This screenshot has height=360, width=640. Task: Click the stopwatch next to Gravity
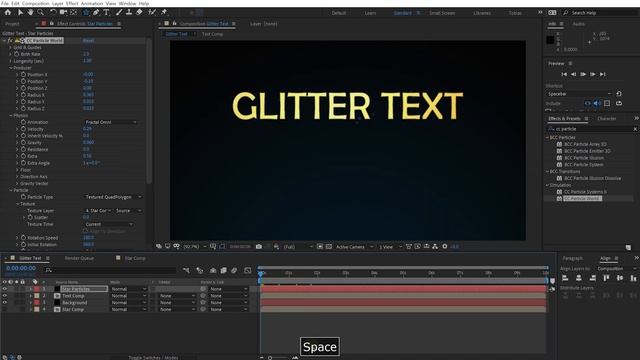[x=23, y=142]
